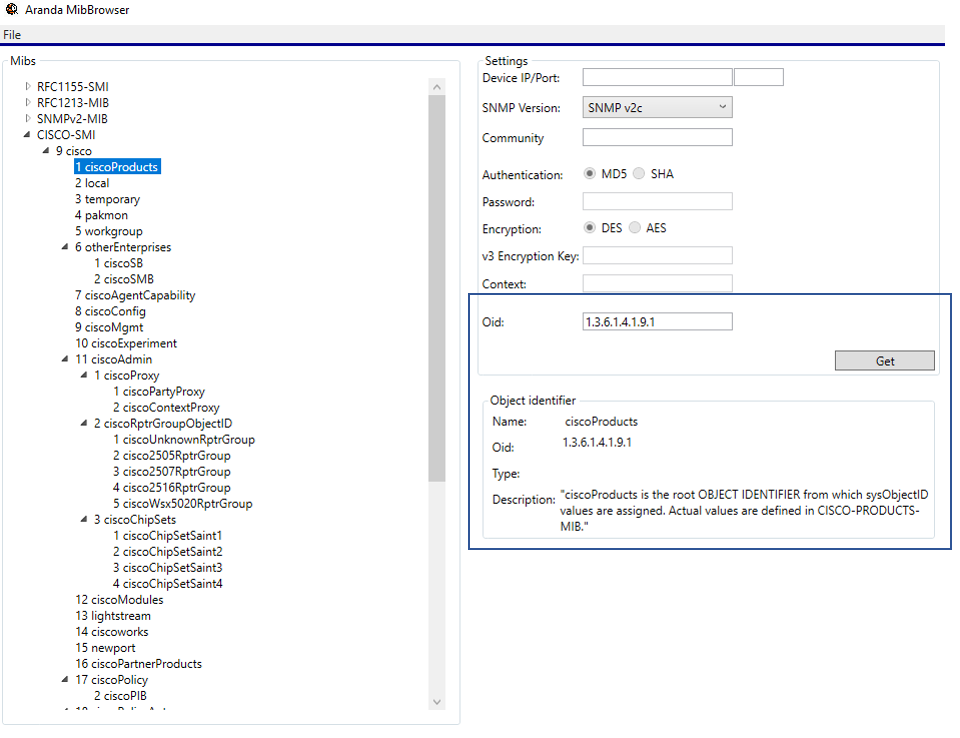
Task: Select DES encryption radio button
Action: point(589,228)
